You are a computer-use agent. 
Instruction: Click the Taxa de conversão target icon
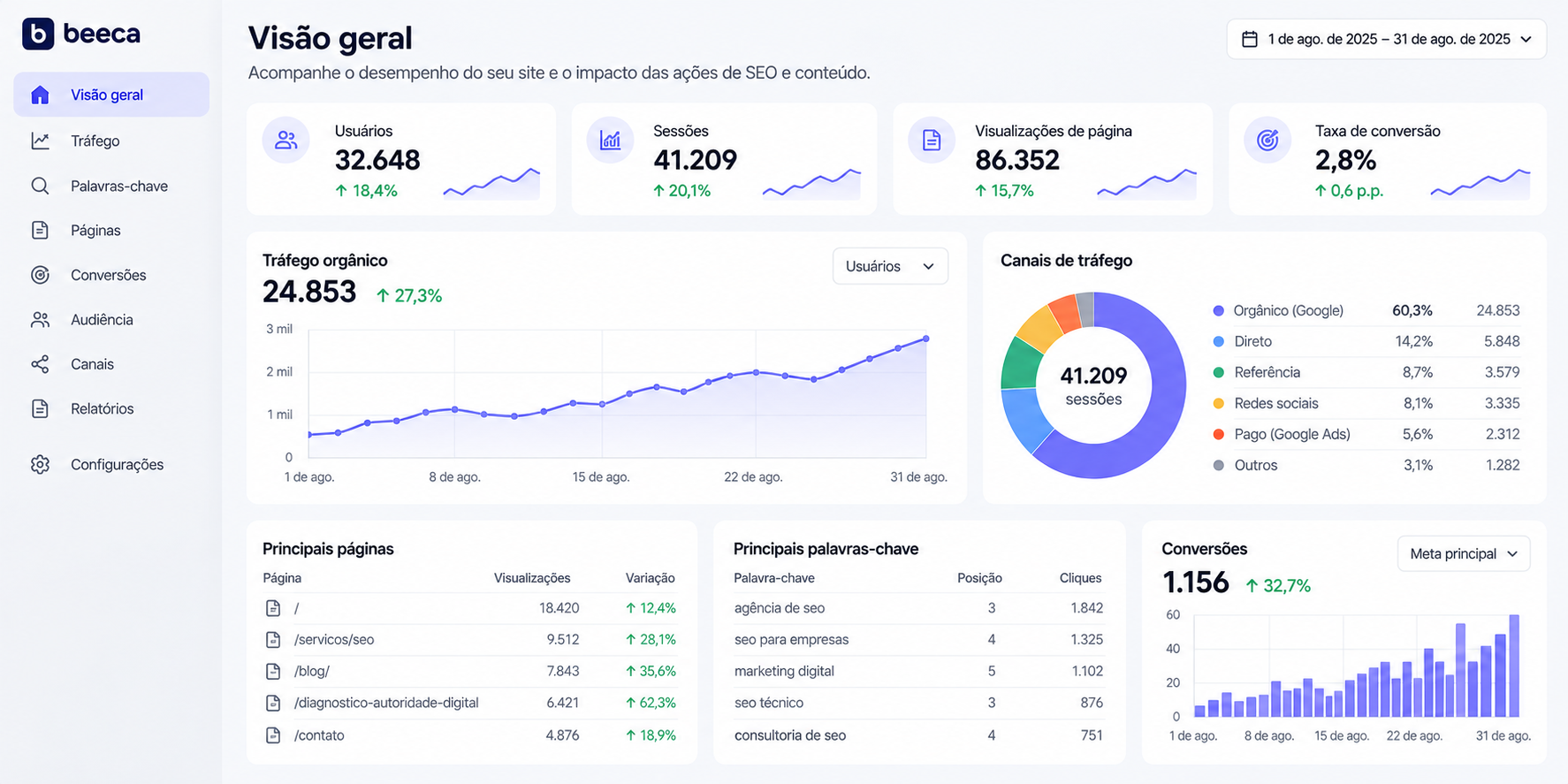pos(1267,140)
